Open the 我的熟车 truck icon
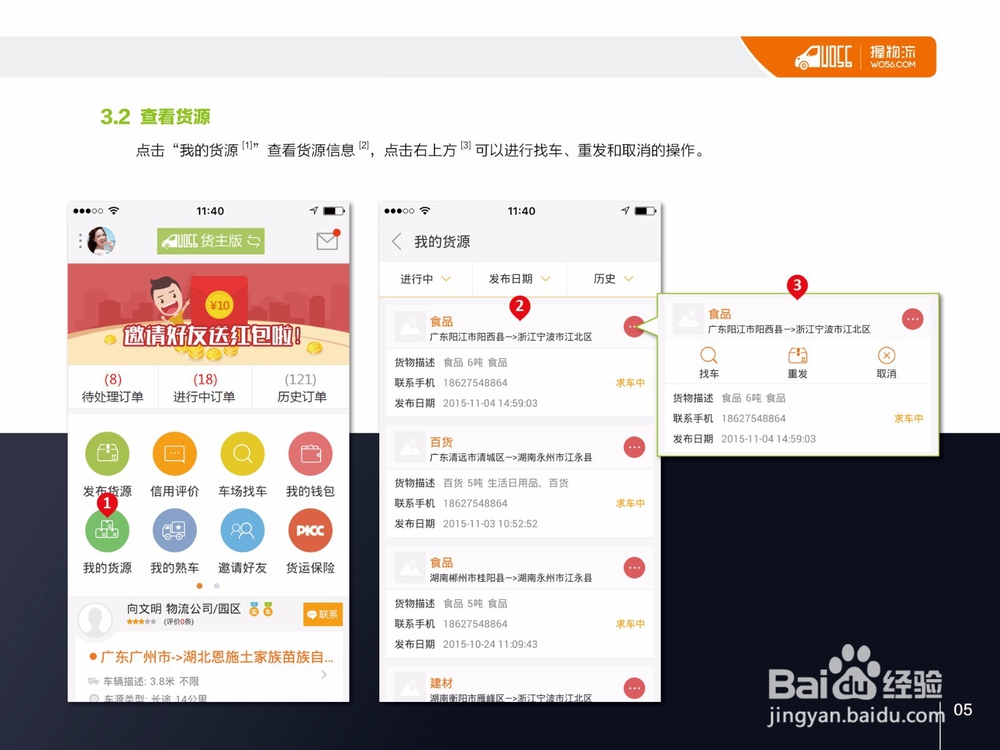This screenshot has width=1000, height=750. pyautogui.click(x=175, y=530)
